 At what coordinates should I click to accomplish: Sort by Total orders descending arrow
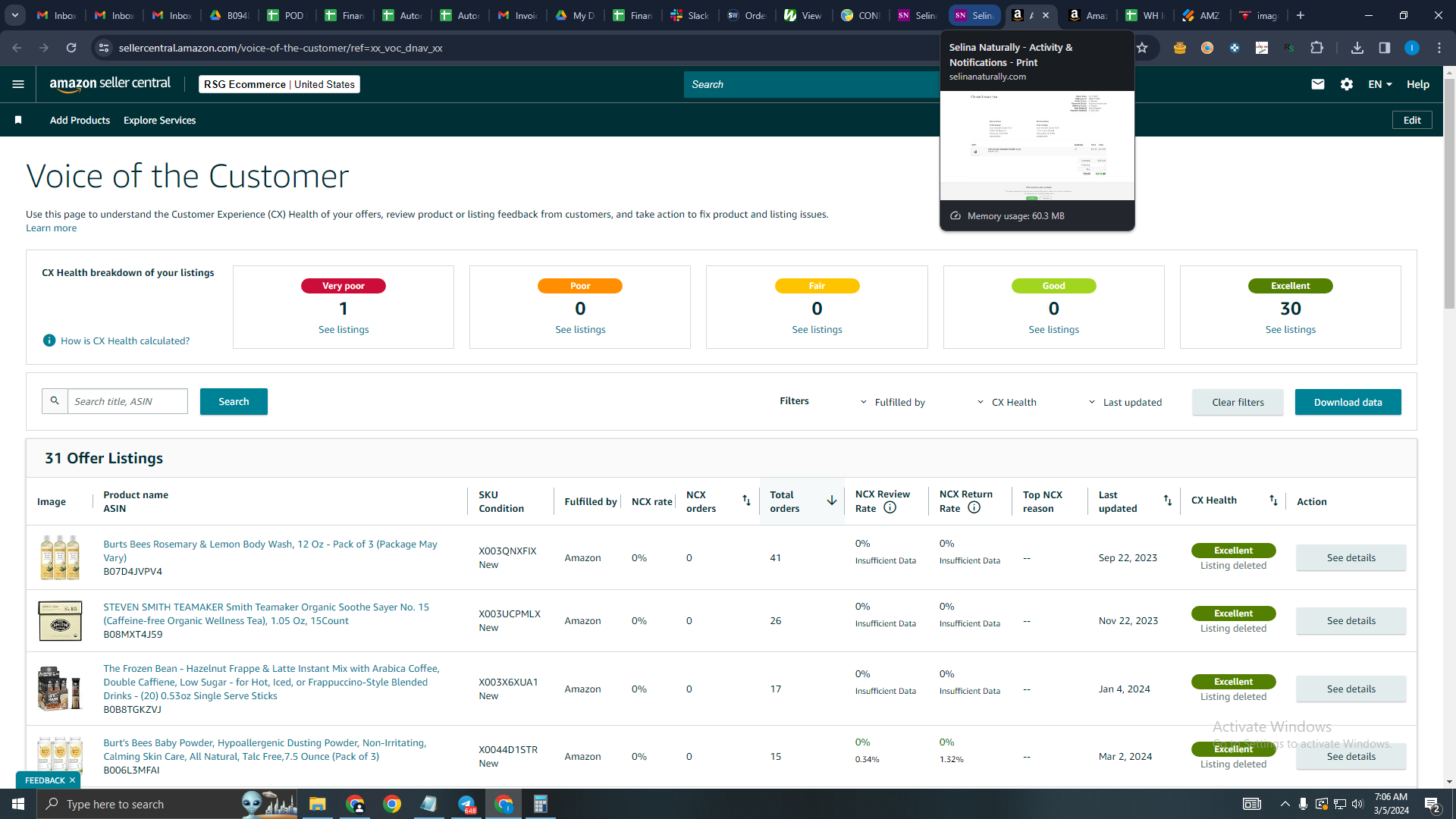(832, 500)
